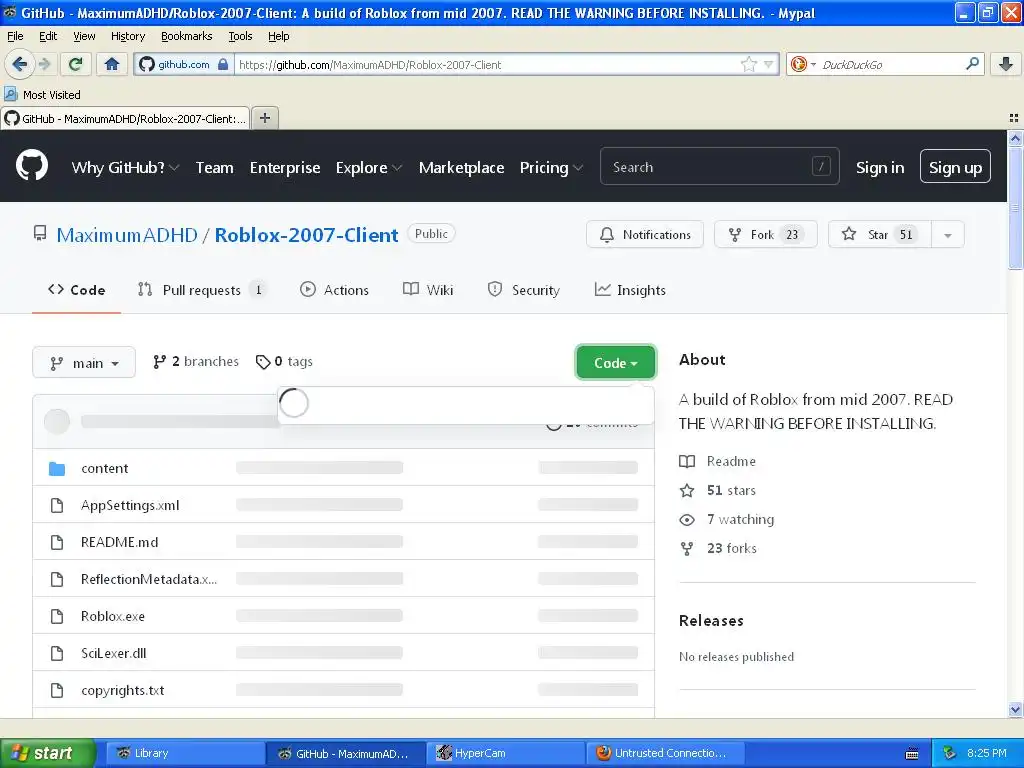Screen dimensions: 1024x768
Task: Open the Roblox-2007-Client repository link
Action: tap(306, 235)
